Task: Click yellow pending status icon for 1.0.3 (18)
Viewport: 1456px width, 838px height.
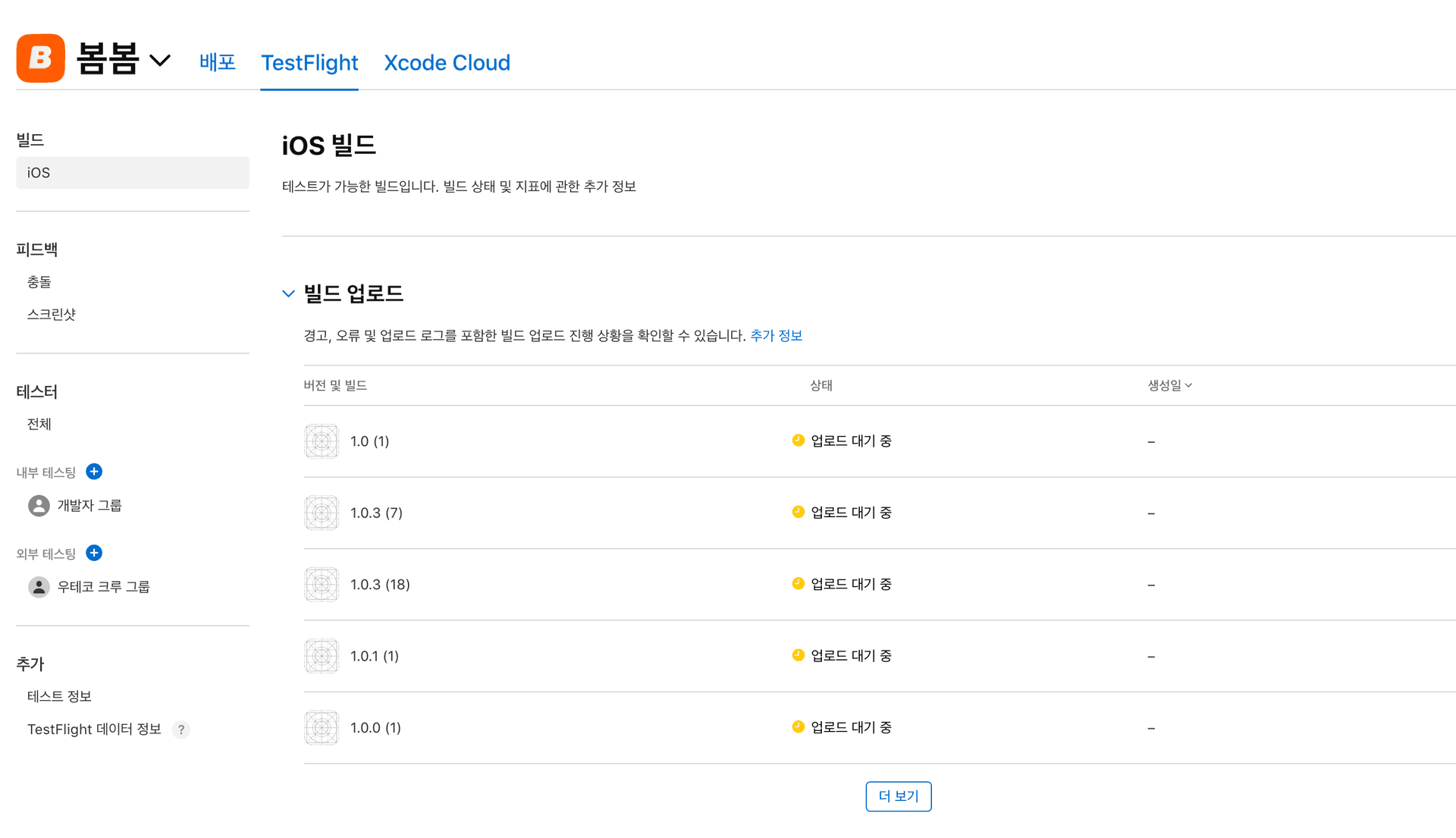Action: click(798, 583)
